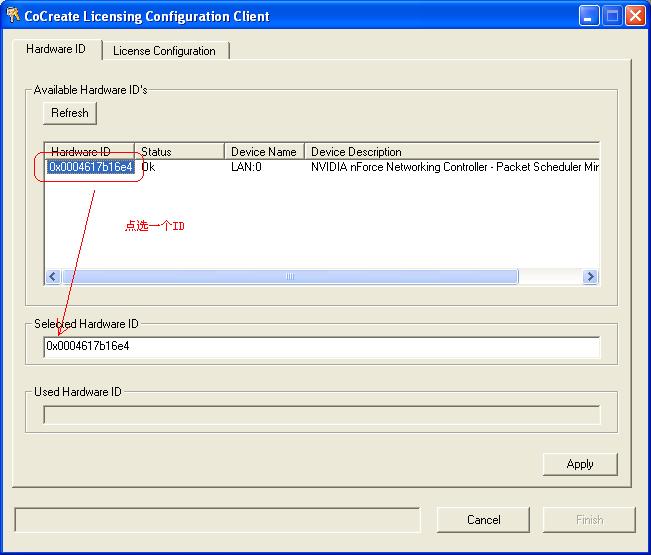
Task: Click the Refresh button
Action: coord(70,113)
